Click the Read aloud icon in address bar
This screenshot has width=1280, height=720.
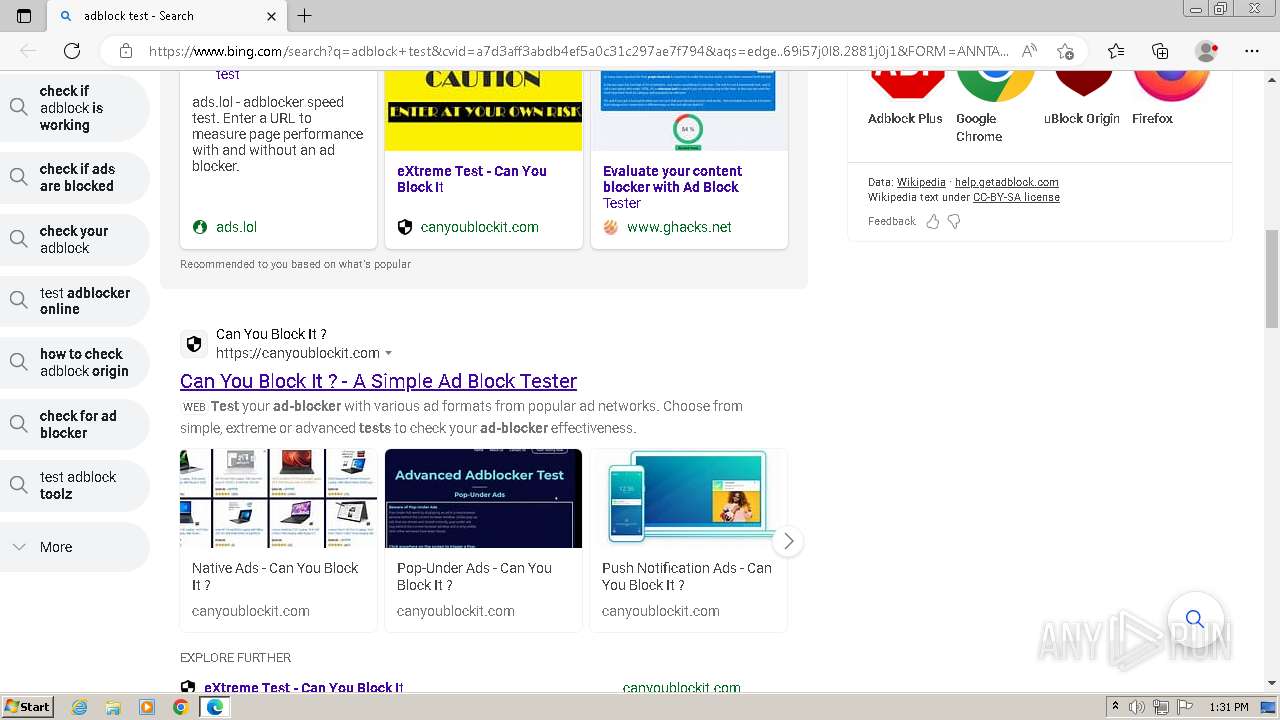pos(1029,51)
